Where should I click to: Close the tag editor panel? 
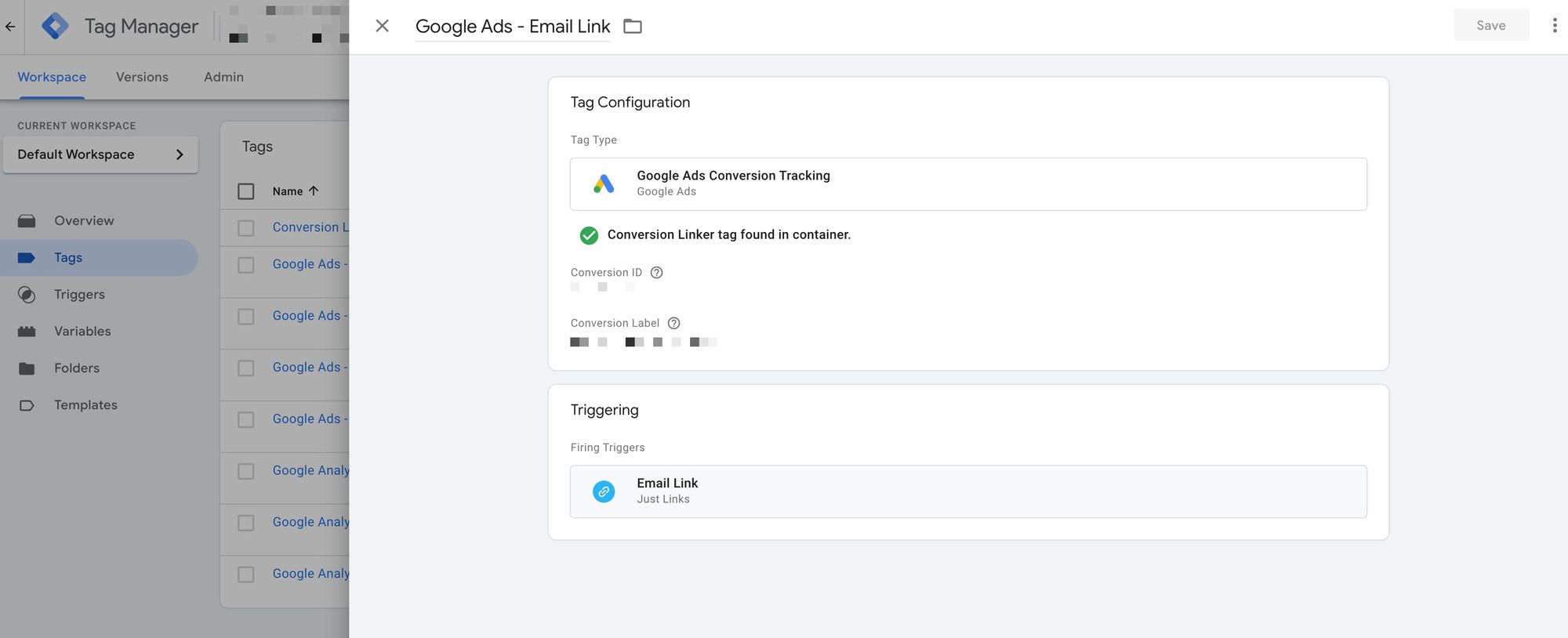click(382, 26)
